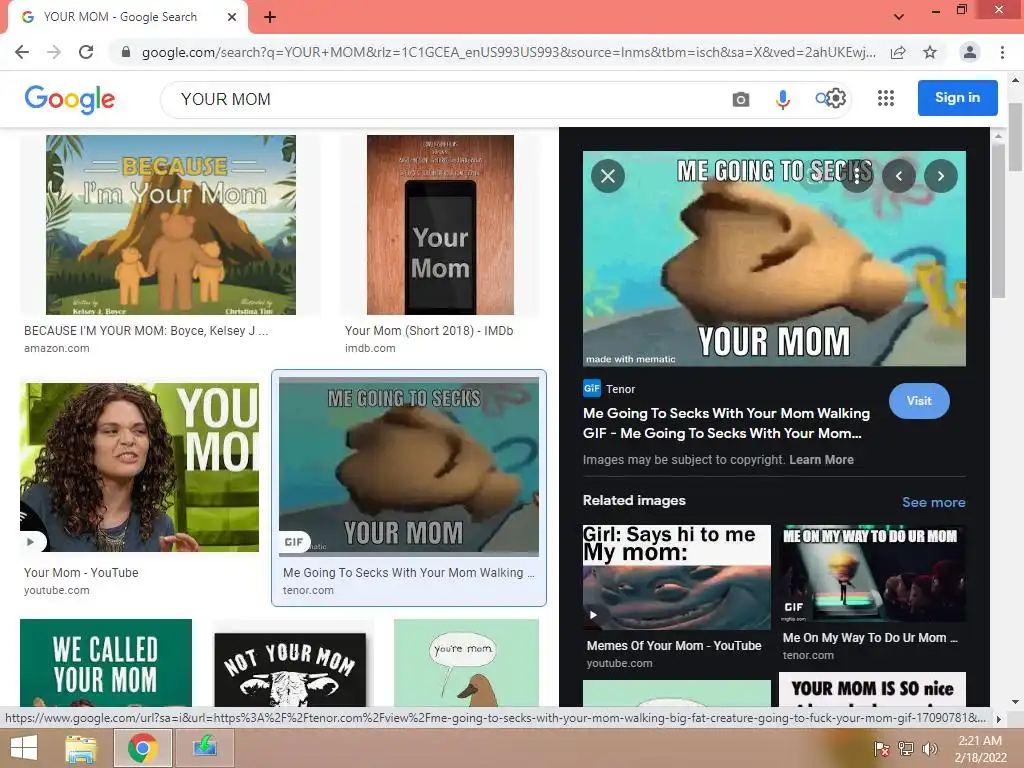Viewport: 1024px width, 768px height.
Task: Click the volume speaker tray icon
Action: (929, 748)
